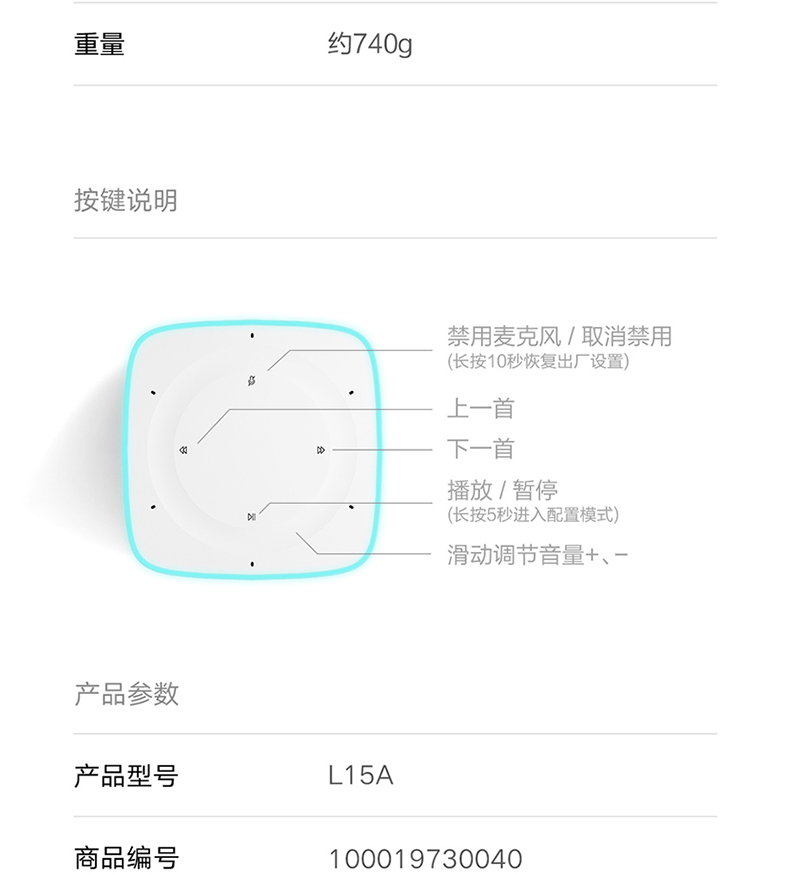Click the previous track icon on speaker
Screen dimensions: 792x875
click(183, 450)
